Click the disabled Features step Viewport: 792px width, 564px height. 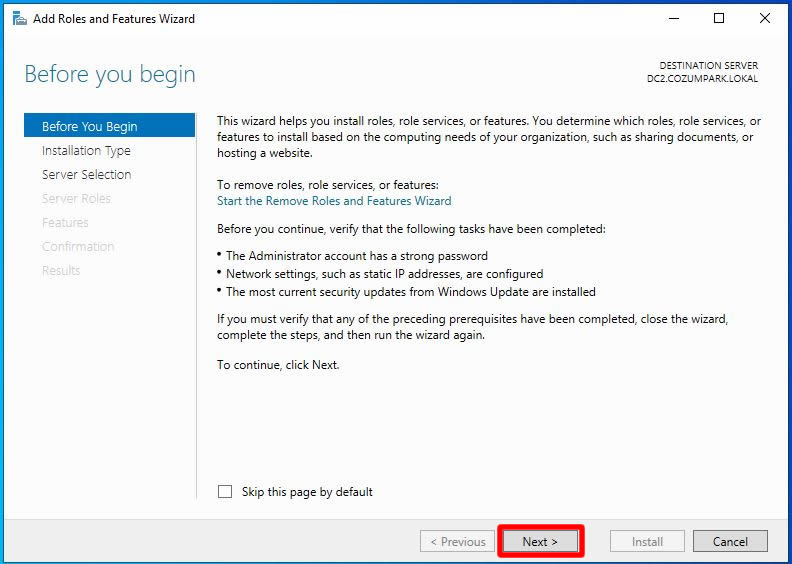[x=65, y=222]
